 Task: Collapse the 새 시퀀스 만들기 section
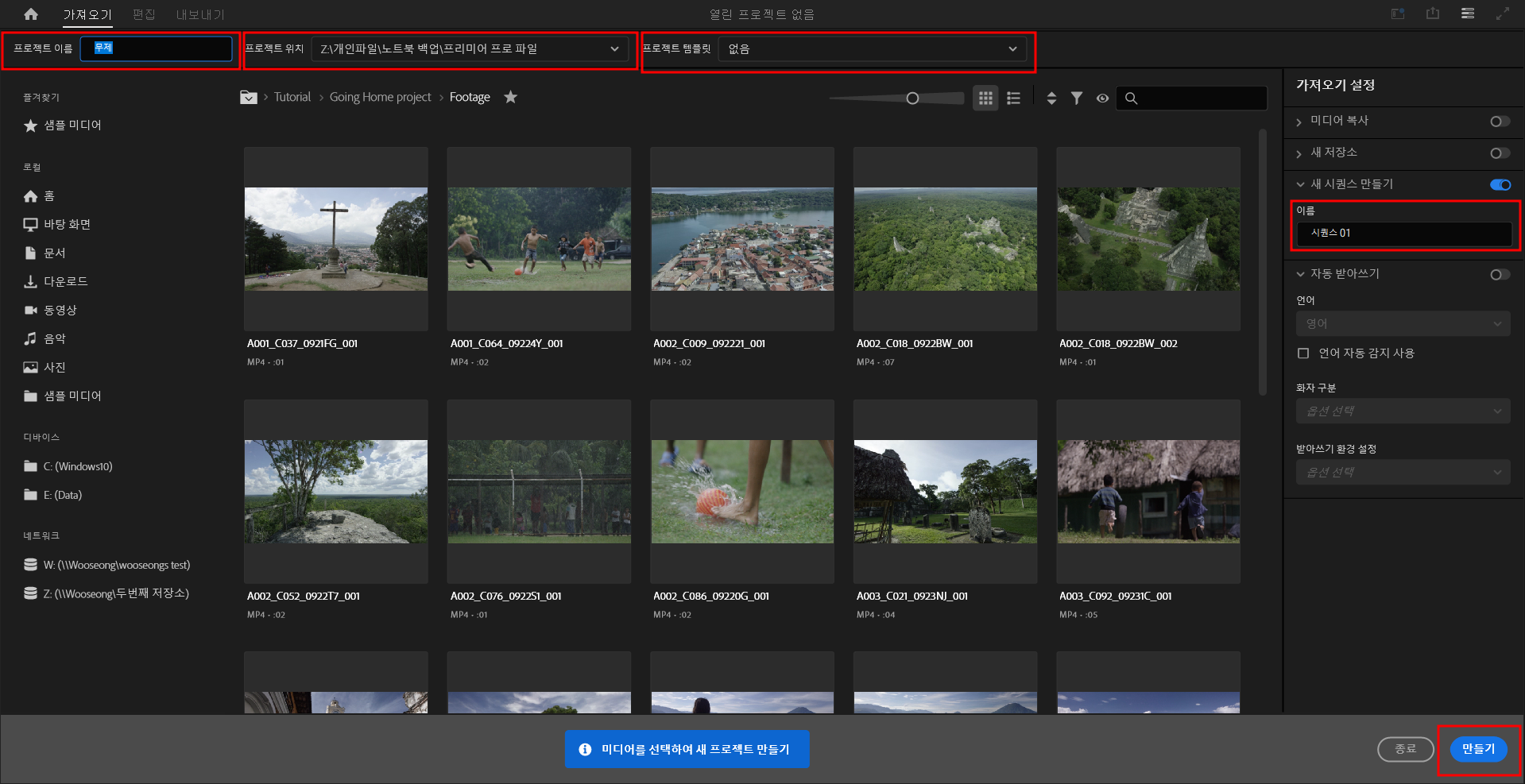pyautogui.click(x=1300, y=184)
